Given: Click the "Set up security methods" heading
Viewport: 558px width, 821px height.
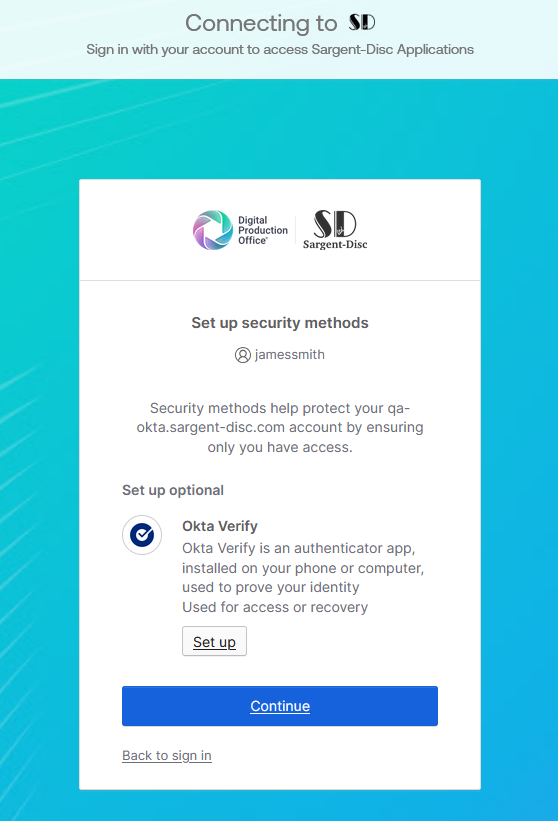Looking at the screenshot, I should coord(280,323).
